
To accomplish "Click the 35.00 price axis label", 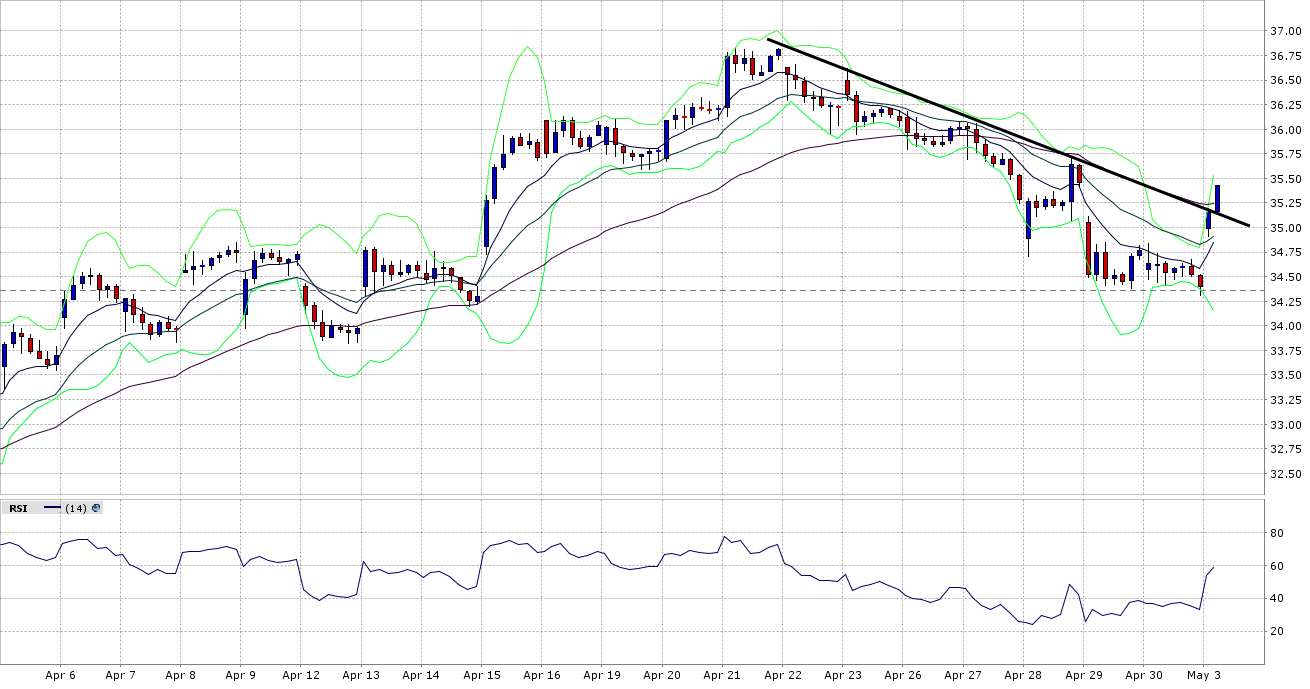I will click(1285, 228).
